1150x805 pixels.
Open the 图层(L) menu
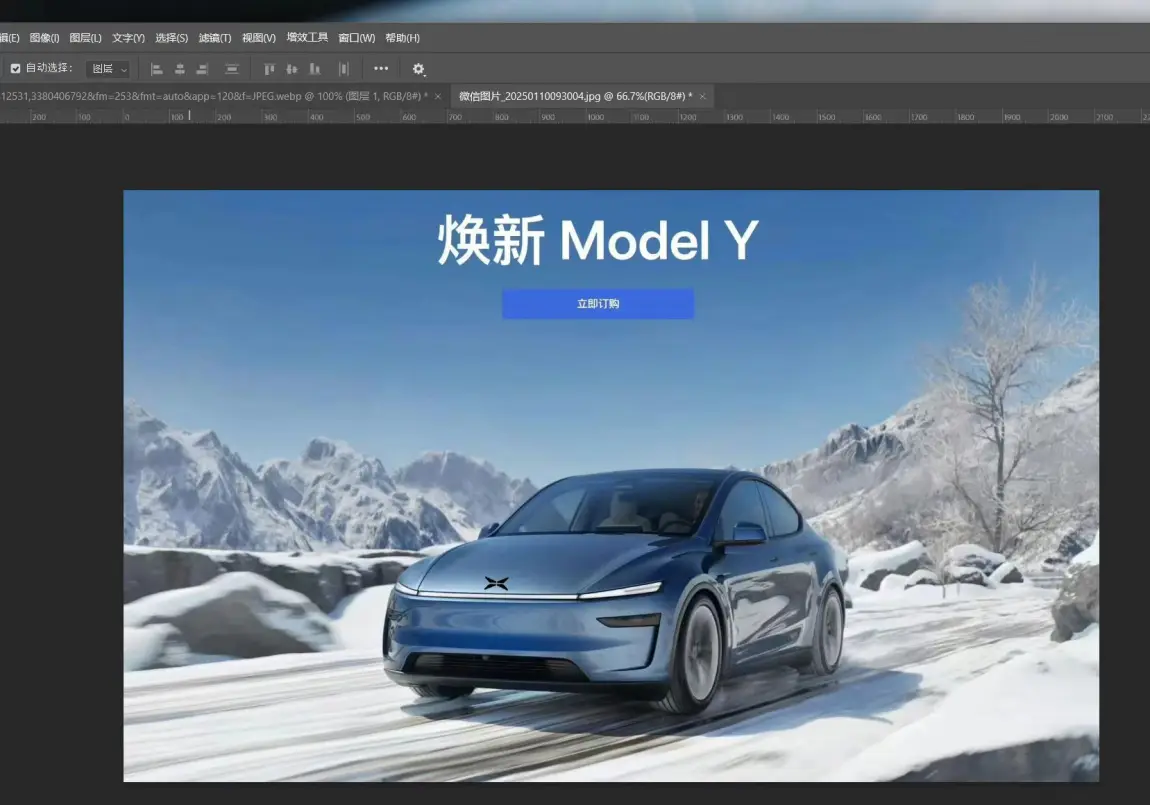85,37
